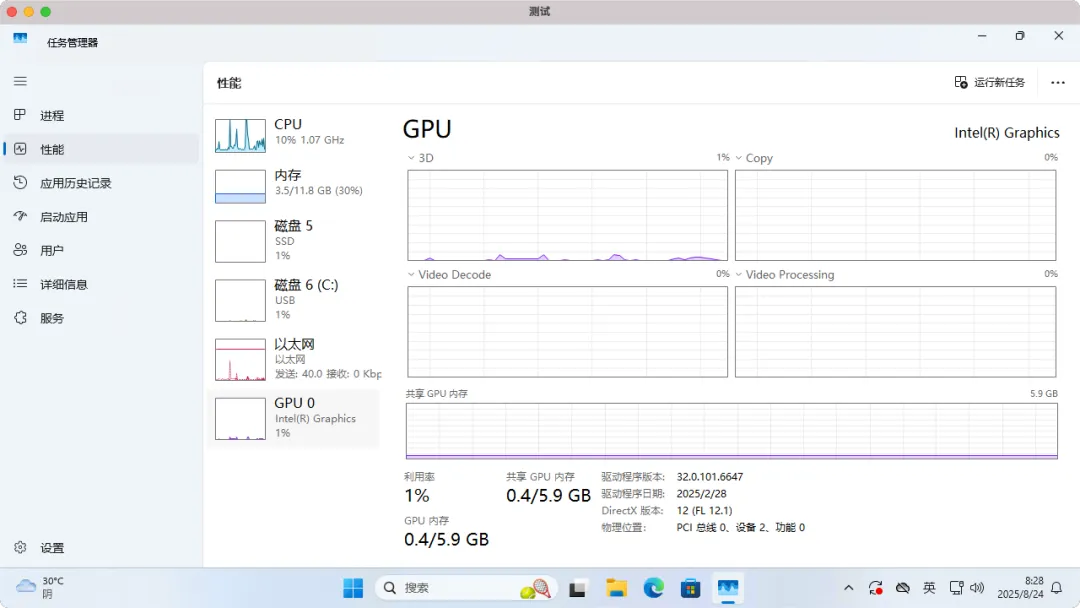Open the Video Processing engine dropdown
The image size is (1080, 608).
point(738,274)
